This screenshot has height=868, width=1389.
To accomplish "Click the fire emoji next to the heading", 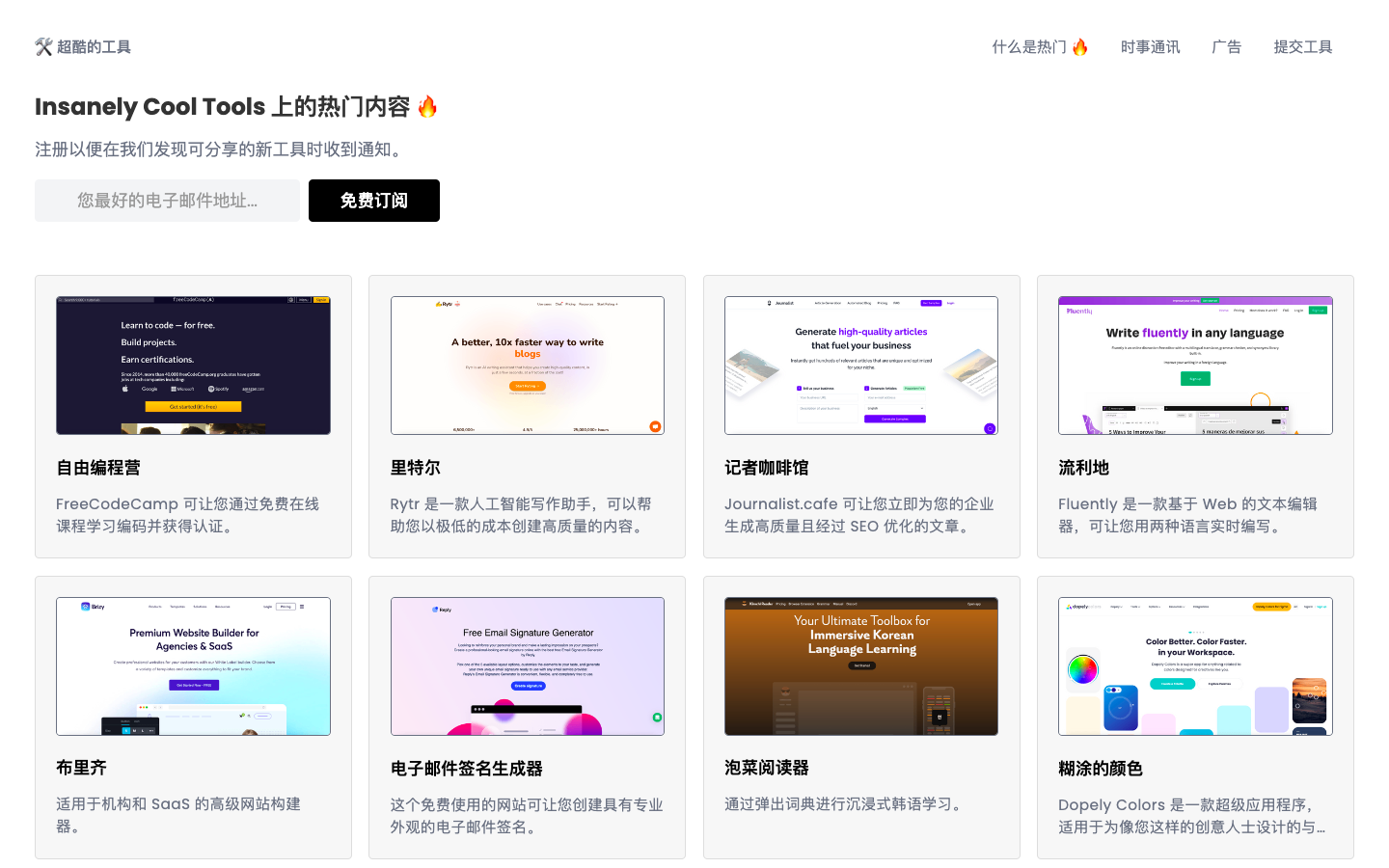I will (x=426, y=107).
